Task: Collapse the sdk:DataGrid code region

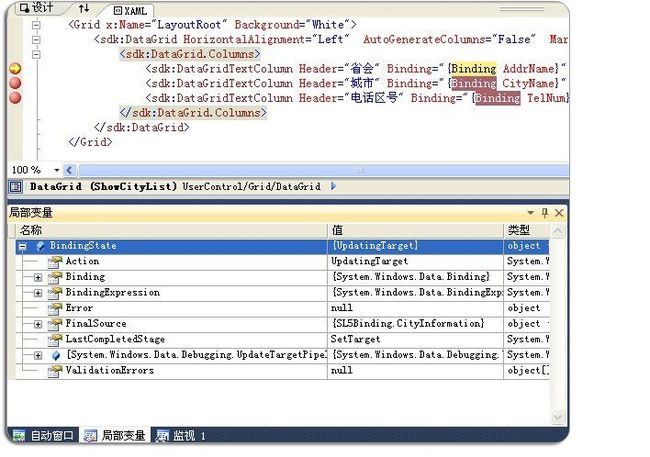Action: pyautogui.click(x=36, y=40)
